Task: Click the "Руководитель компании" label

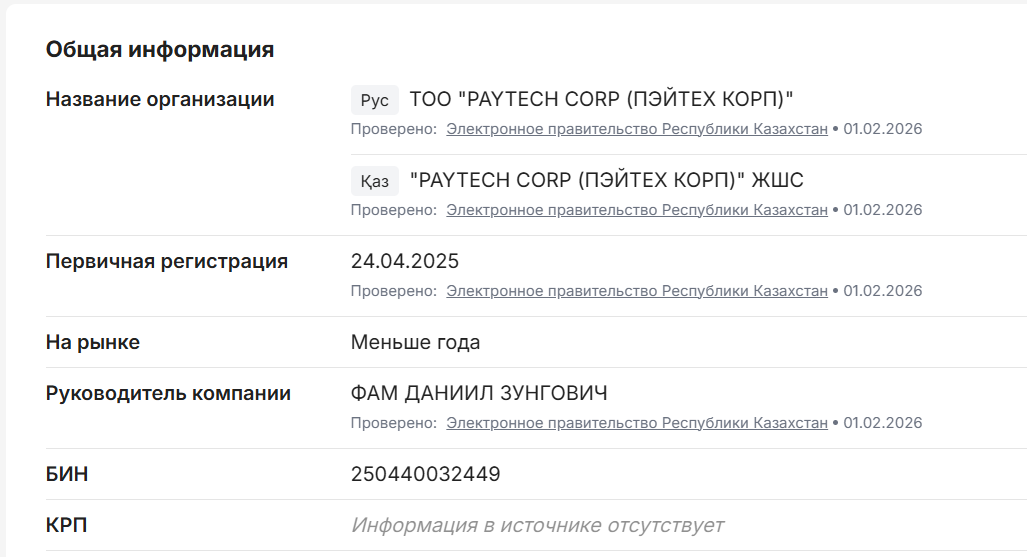Action: pyautogui.click(x=168, y=394)
